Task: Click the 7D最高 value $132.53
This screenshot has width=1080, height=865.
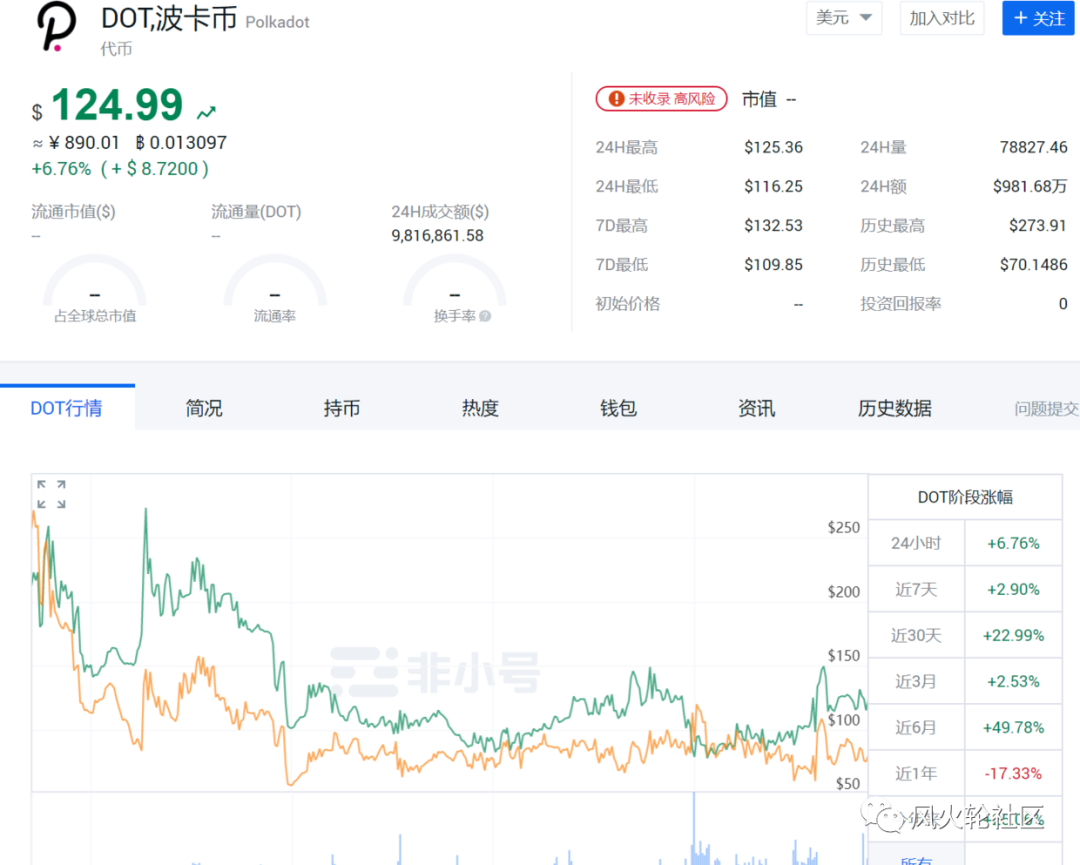Action: point(773,226)
